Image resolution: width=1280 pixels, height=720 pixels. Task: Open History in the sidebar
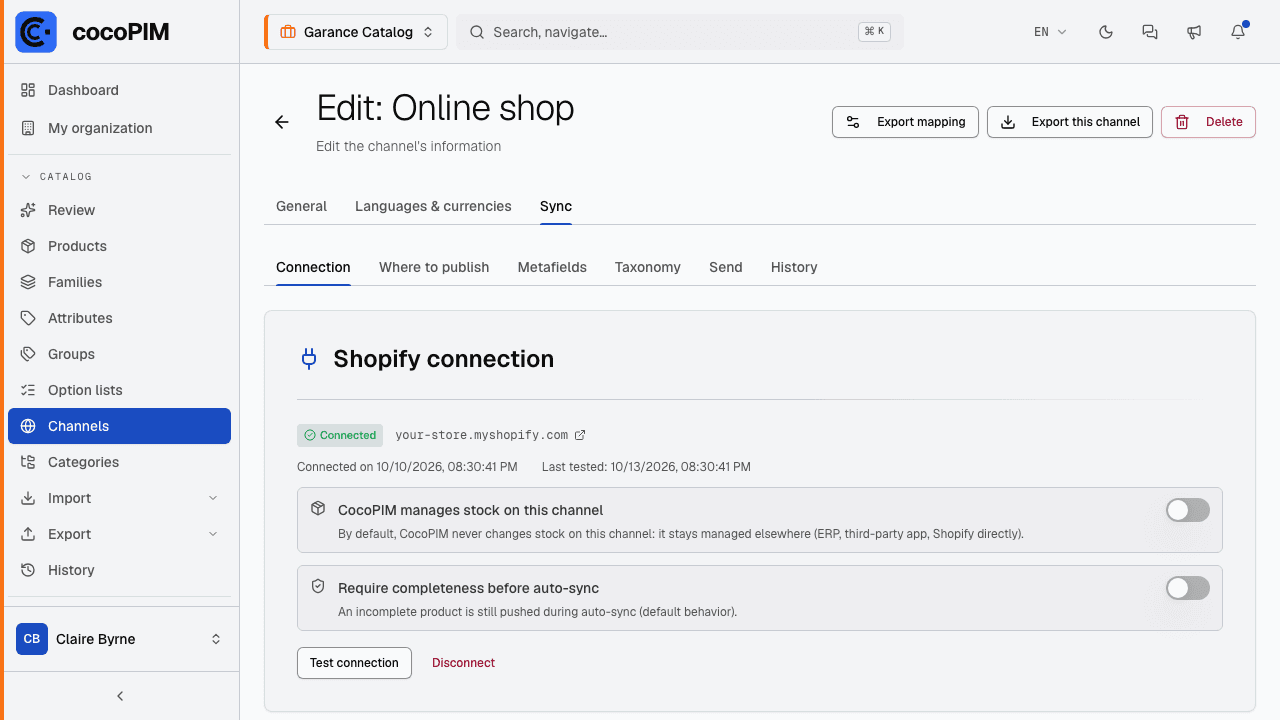119,570
